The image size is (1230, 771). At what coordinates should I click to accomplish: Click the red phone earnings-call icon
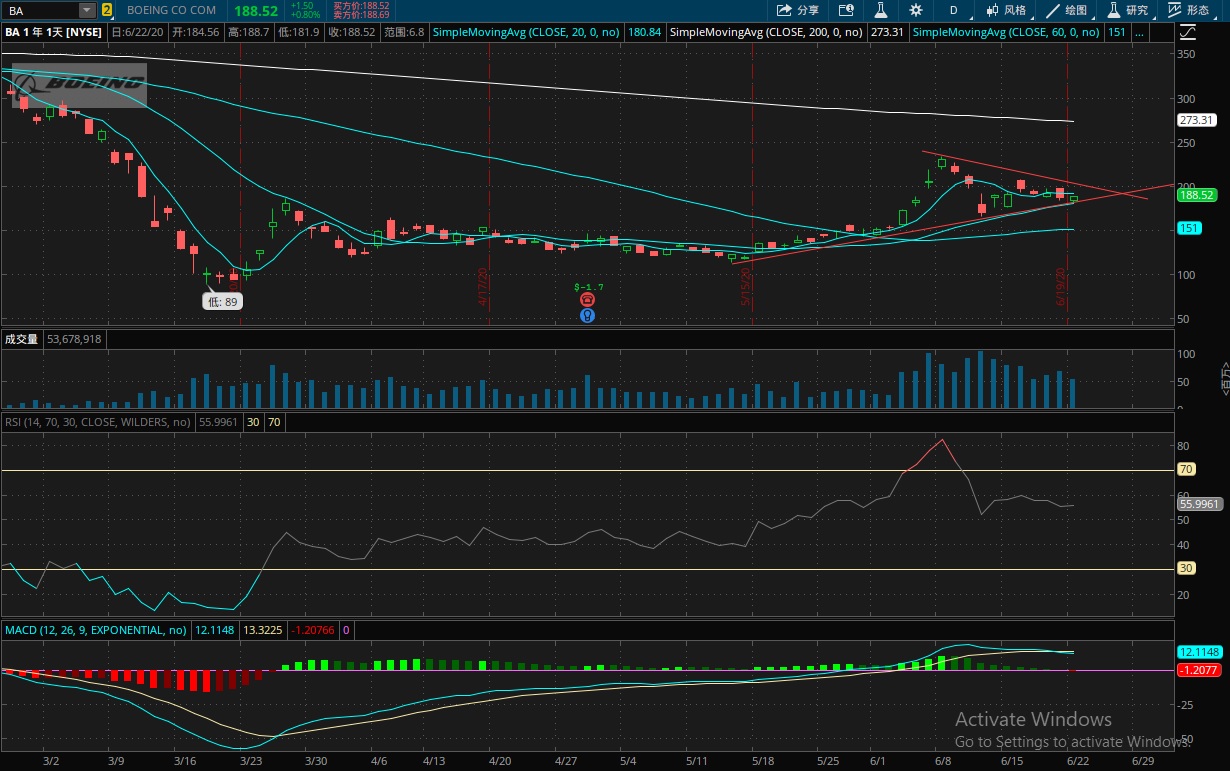click(x=588, y=299)
